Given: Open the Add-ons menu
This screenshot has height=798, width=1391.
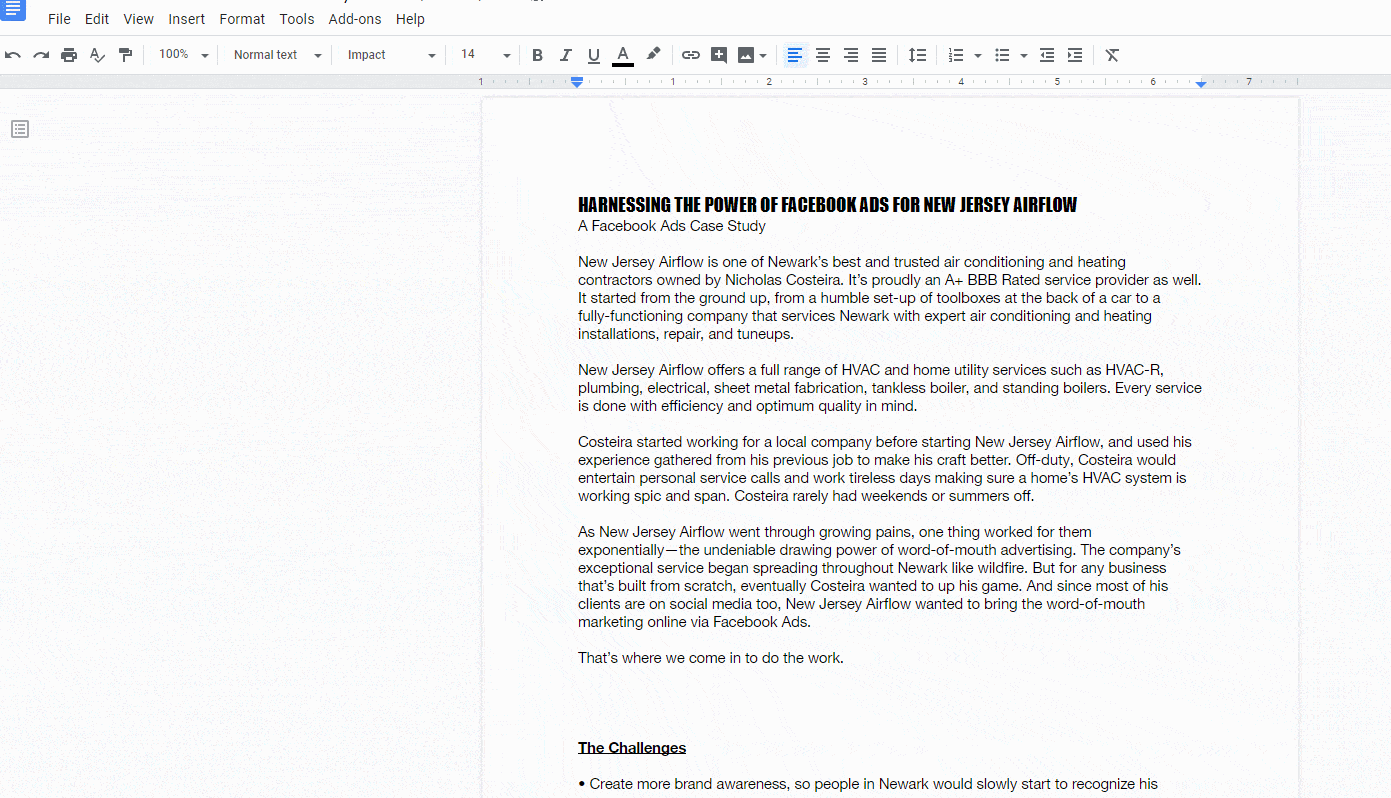Looking at the screenshot, I should 355,19.
